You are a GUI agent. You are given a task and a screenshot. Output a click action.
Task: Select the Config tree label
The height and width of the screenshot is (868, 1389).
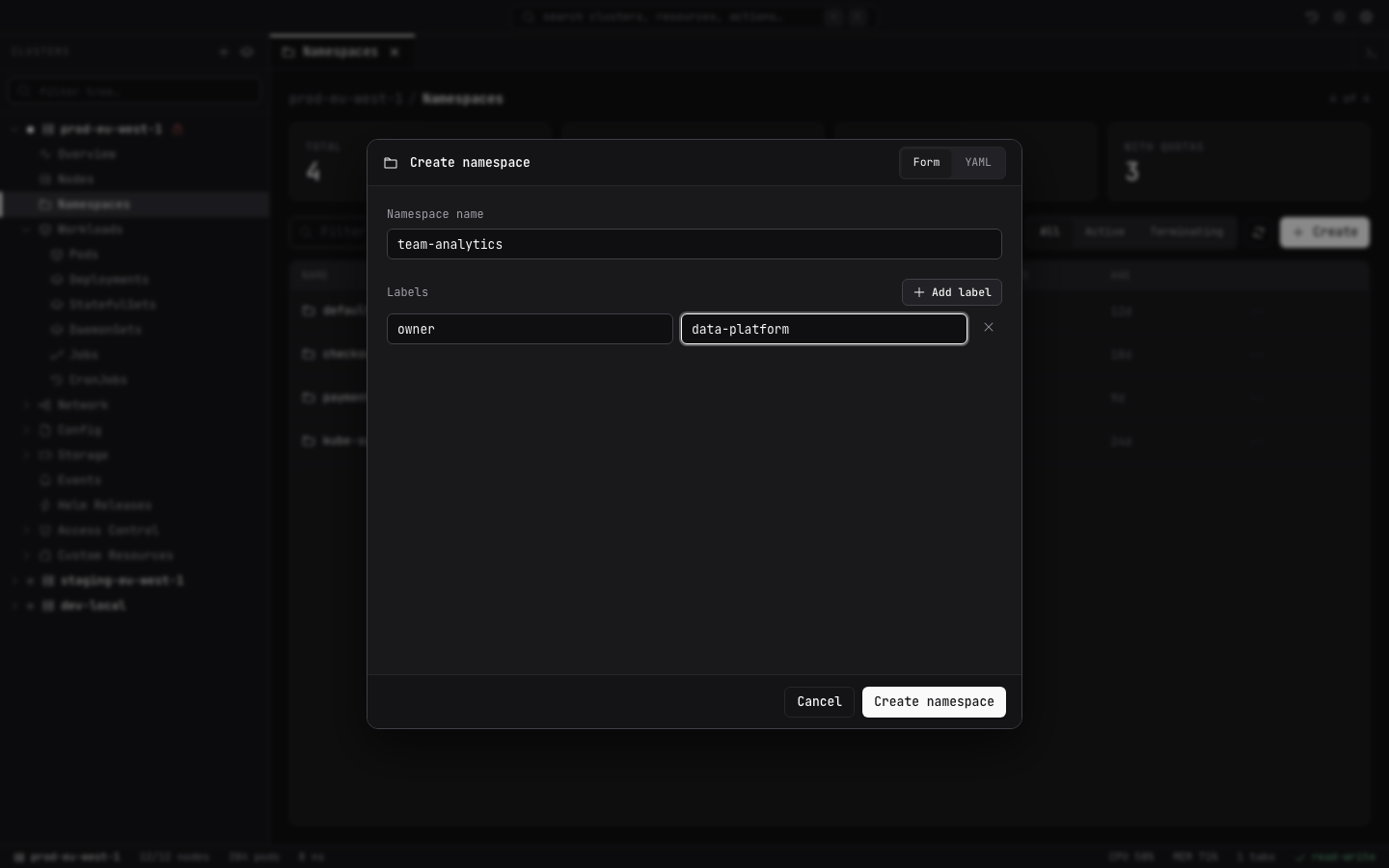pyautogui.click(x=79, y=430)
